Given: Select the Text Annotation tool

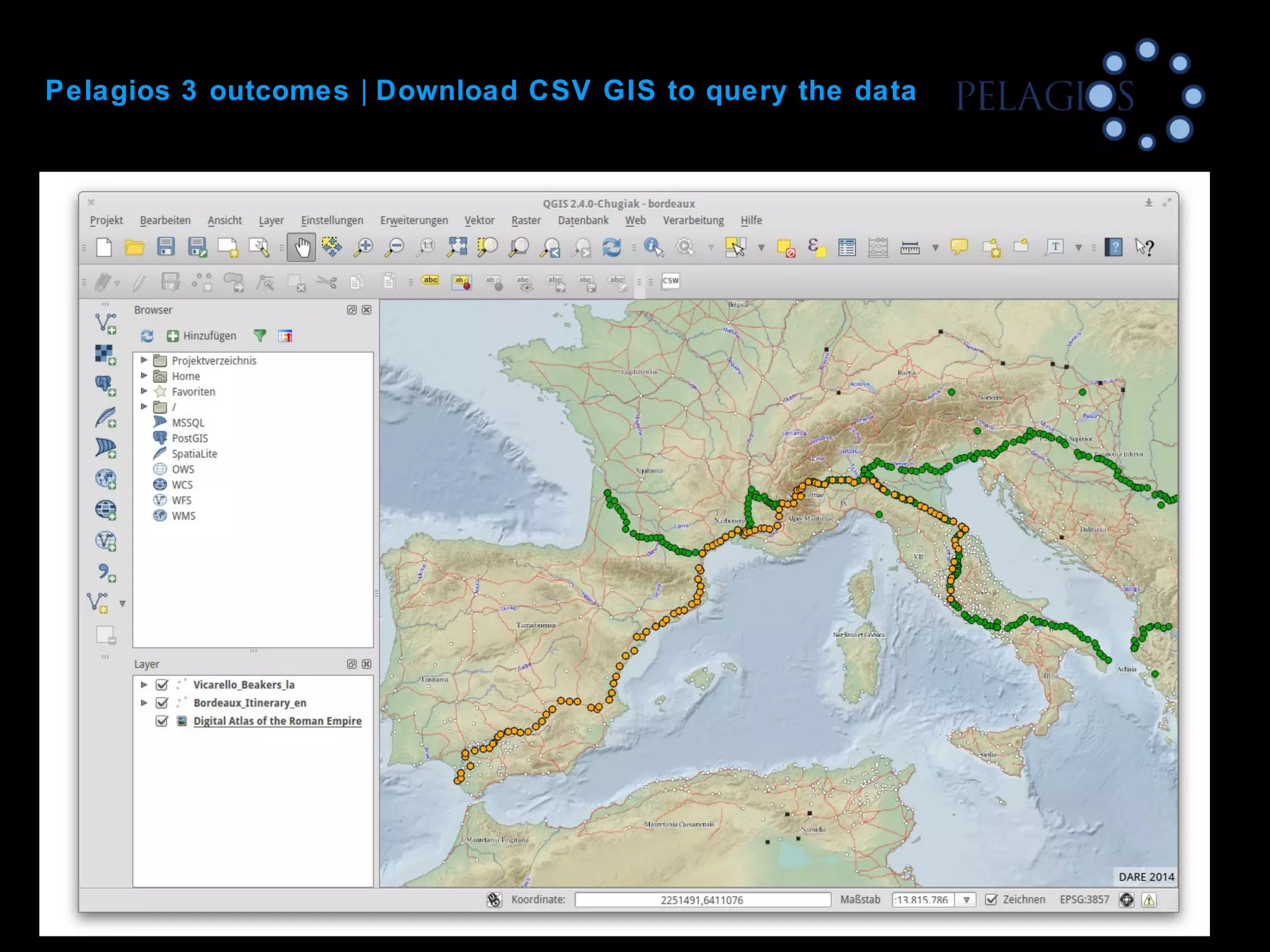Looking at the screenshot, I should point(1054,247).
